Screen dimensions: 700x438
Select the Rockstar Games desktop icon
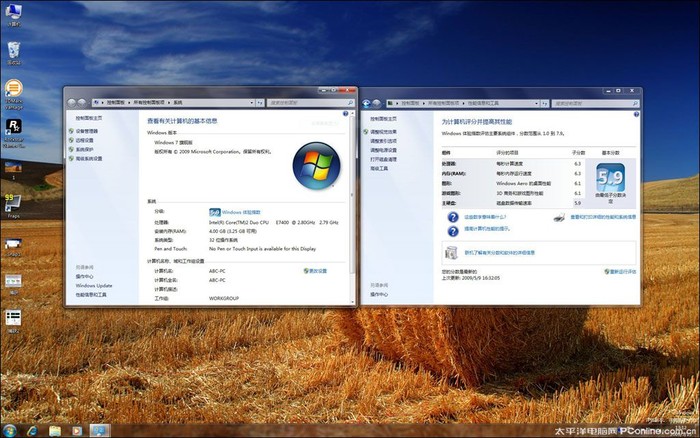(x=14, y=131)
